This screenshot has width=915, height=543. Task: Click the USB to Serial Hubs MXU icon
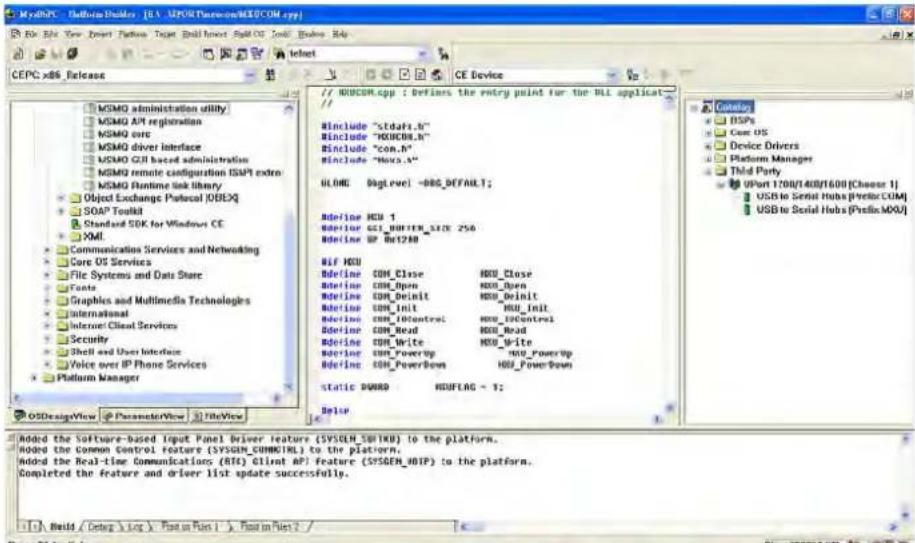(x=747, y=209)
